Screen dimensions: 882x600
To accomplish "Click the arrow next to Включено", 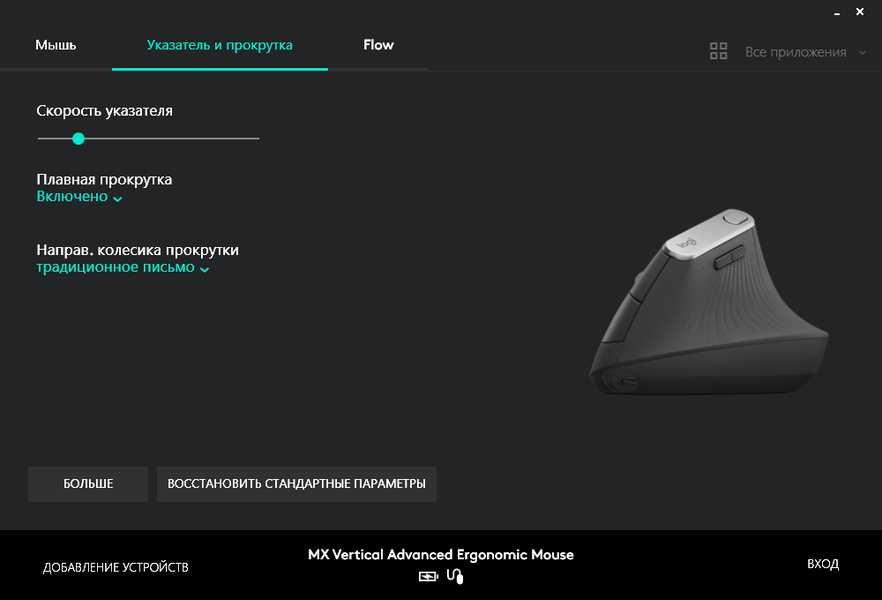I will coord(117,199).
